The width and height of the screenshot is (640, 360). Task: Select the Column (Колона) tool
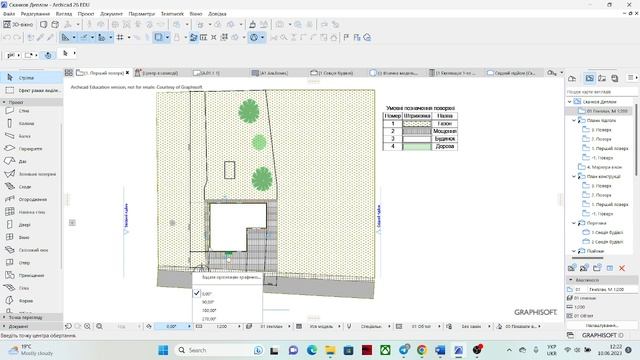pyautogui.click(x=31, y=123)
